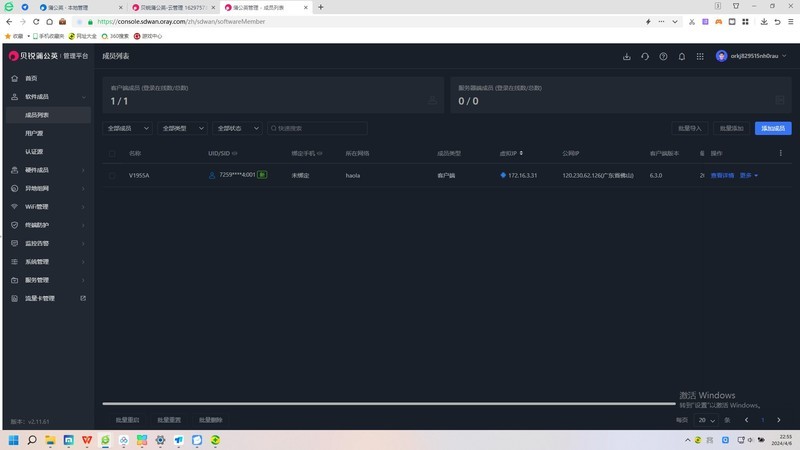
Task: Open Windows Start menu
Action: [13, 440]
